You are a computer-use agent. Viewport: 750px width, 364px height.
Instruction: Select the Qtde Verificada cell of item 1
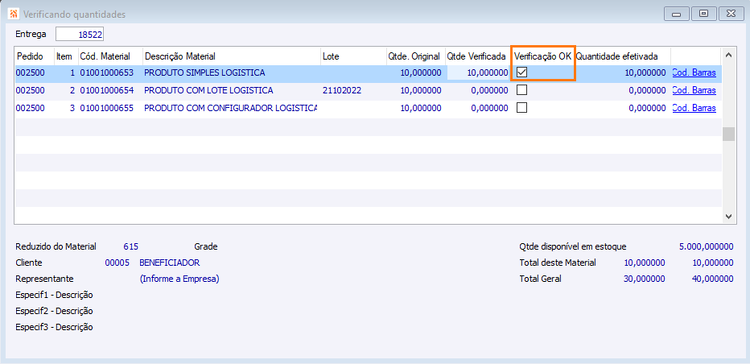(478, 73)
